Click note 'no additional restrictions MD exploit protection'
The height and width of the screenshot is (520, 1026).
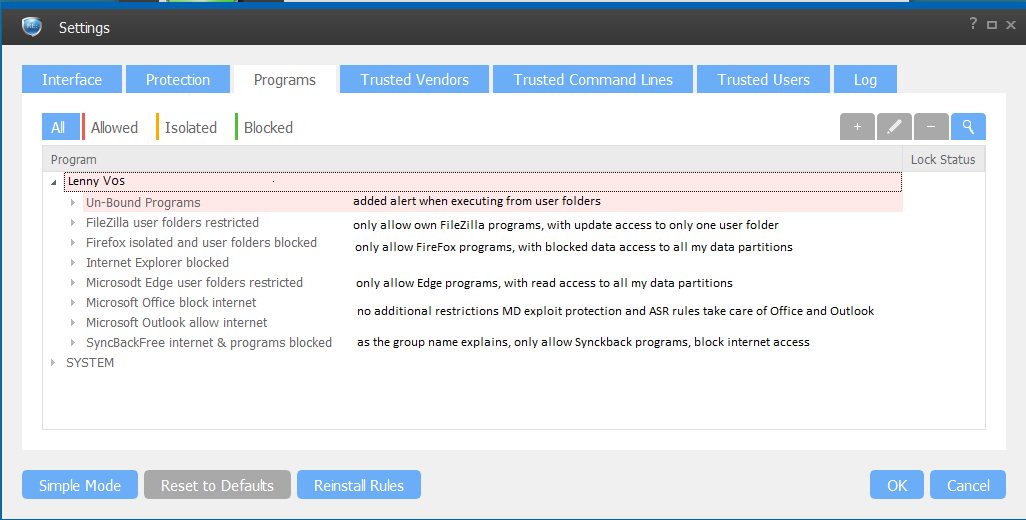point(616,311)
